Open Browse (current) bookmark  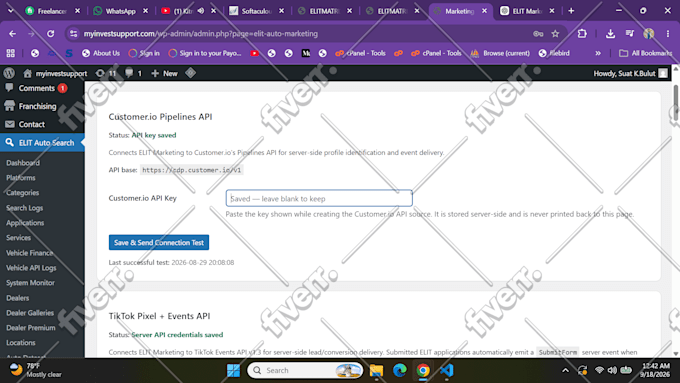click(x=500, y=53)
